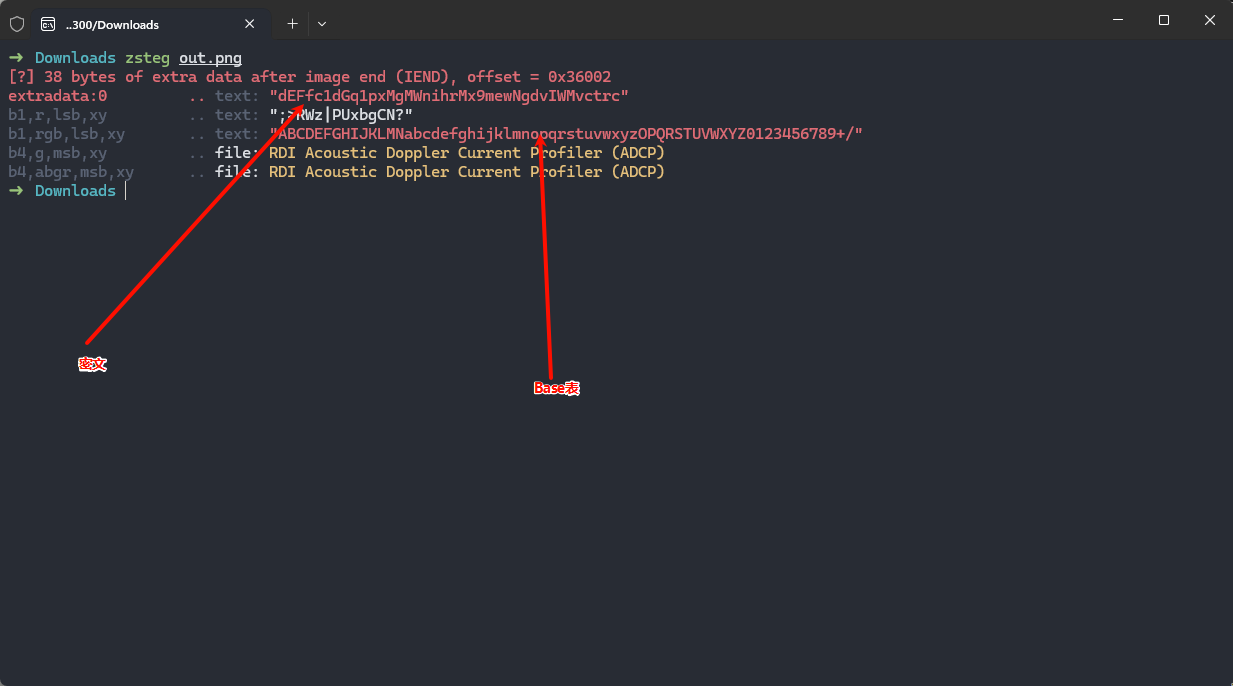Minimize the terminal window
This screenshot has height=686, width=1233.
tap(1117, 20)
